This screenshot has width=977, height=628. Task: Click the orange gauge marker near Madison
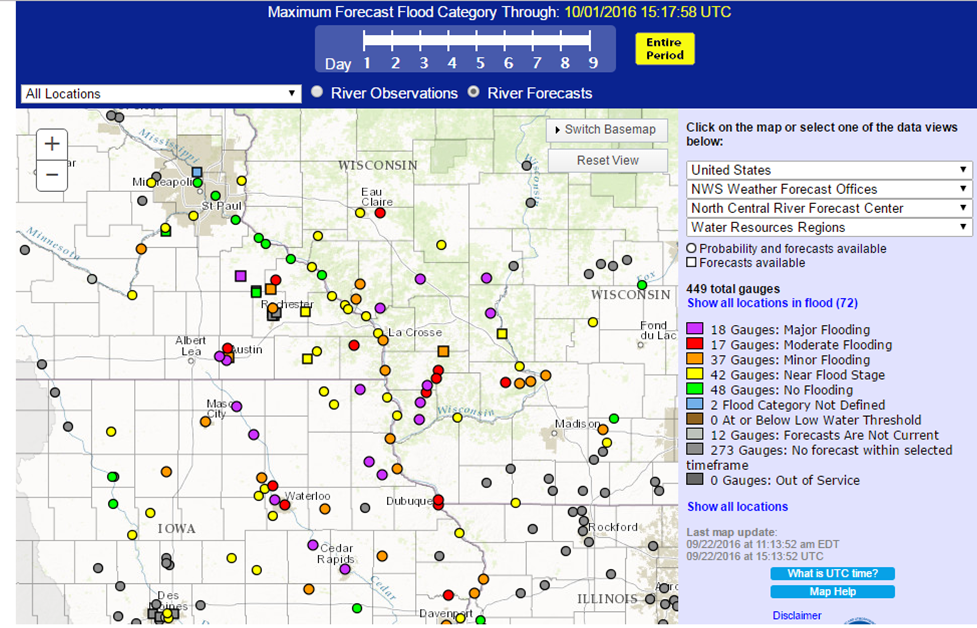pyautogui.click(x=603, y=429)
